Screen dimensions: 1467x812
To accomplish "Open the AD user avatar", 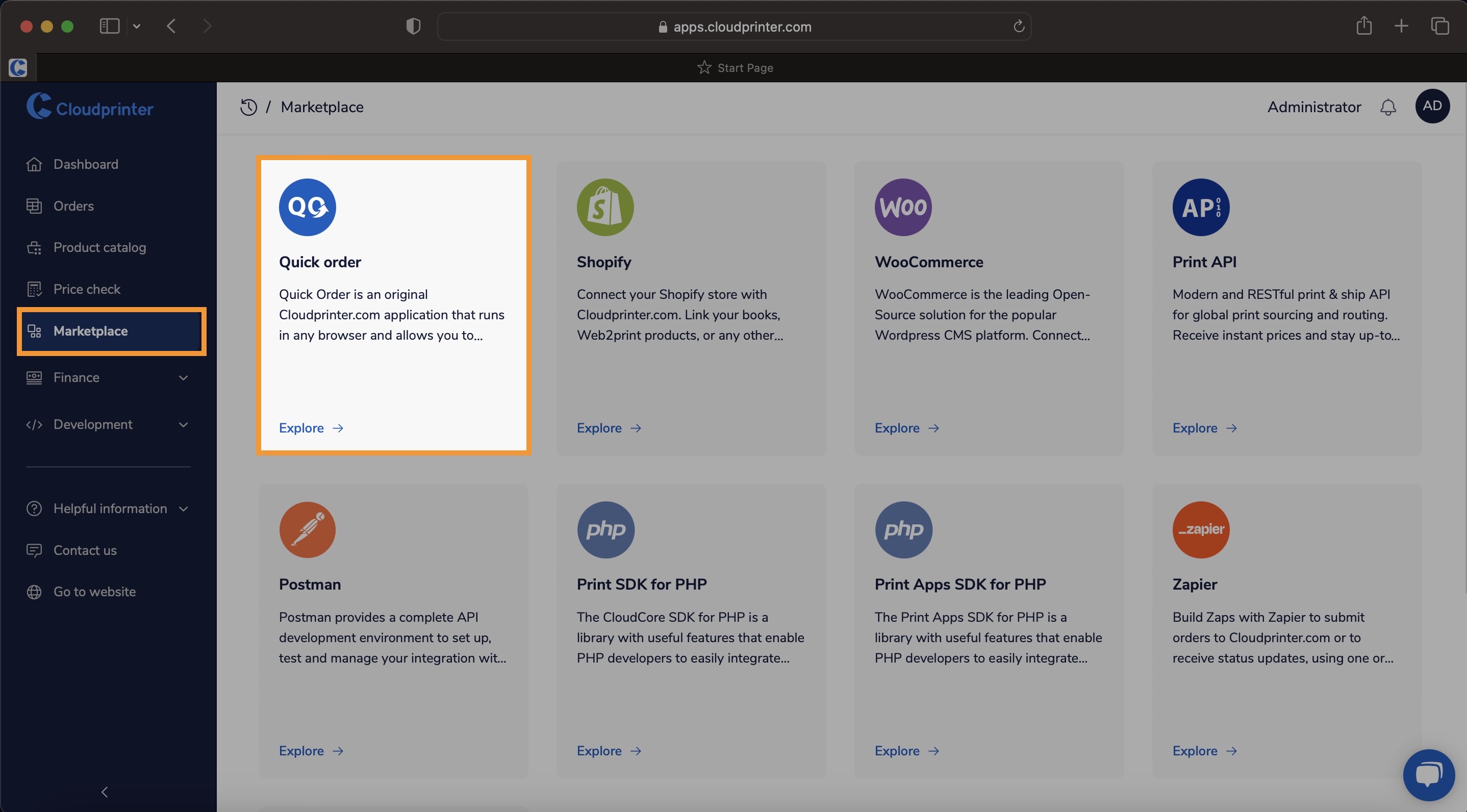I will [1432, 106].
